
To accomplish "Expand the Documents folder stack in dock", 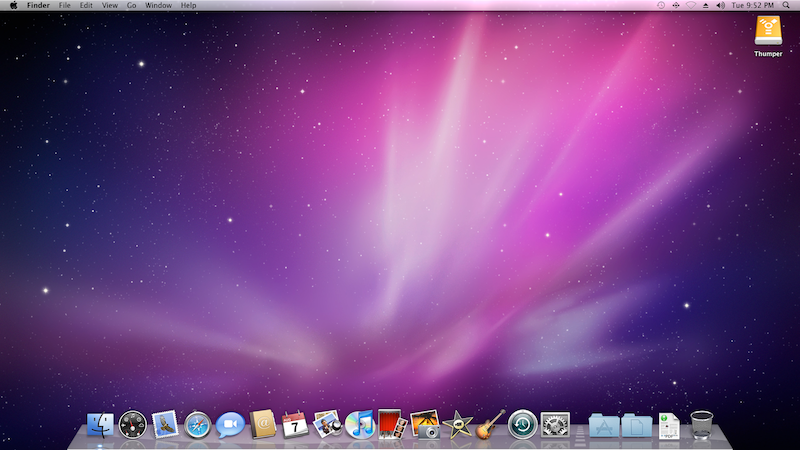I will coord(637,425).
